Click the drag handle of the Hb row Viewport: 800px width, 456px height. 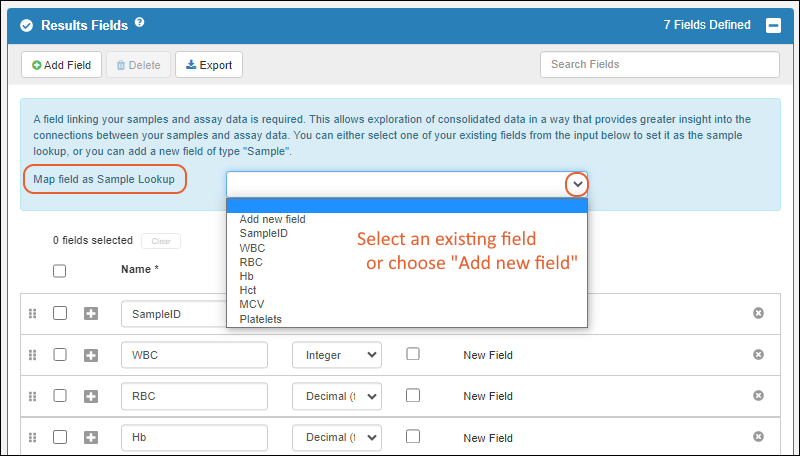(x=32, y=437)
